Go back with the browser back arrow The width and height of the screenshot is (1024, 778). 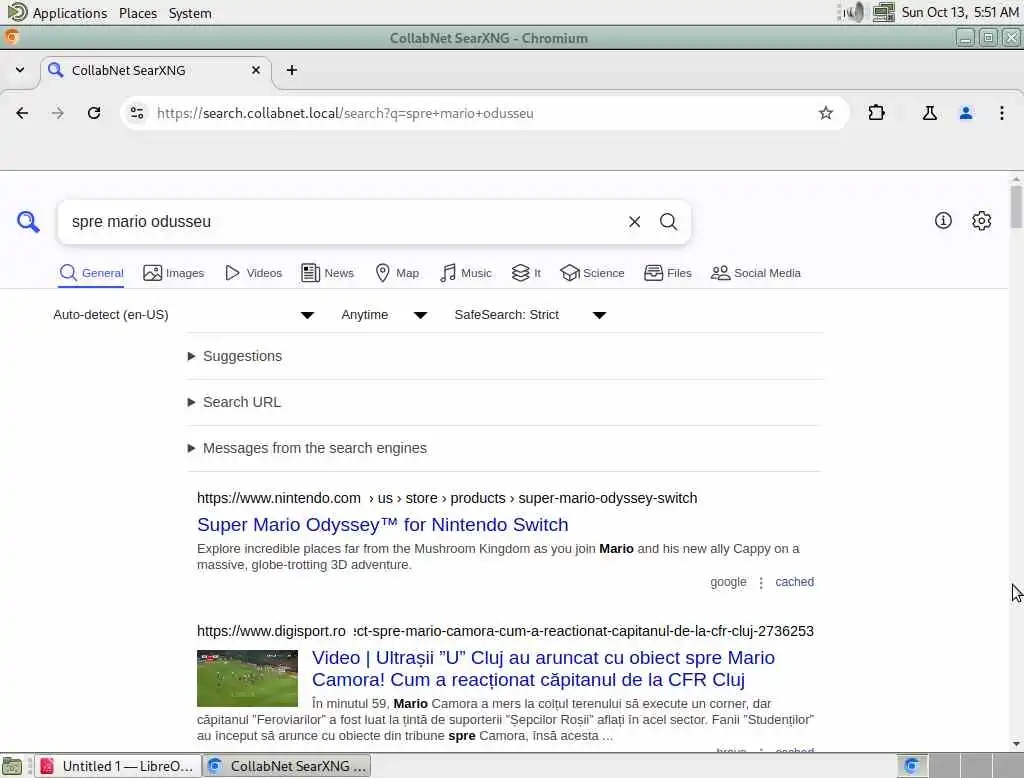[22, 113]
